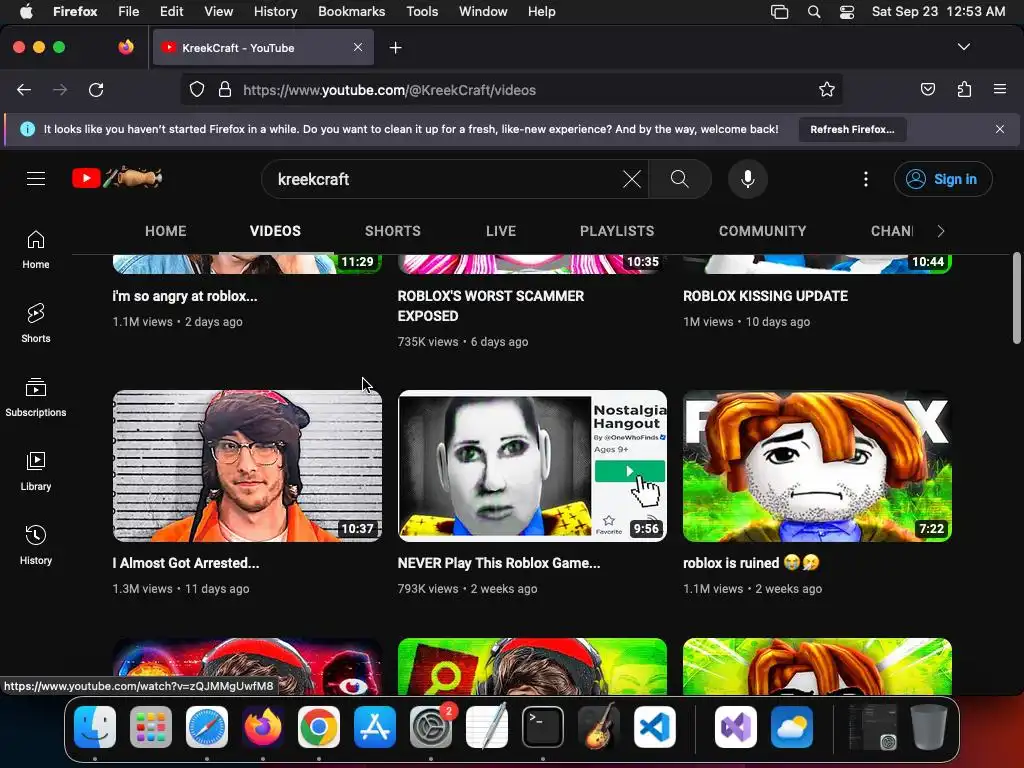Click the Refresh Firefox button
Viewport: 1024px width, 768px height.
point(852,129)
